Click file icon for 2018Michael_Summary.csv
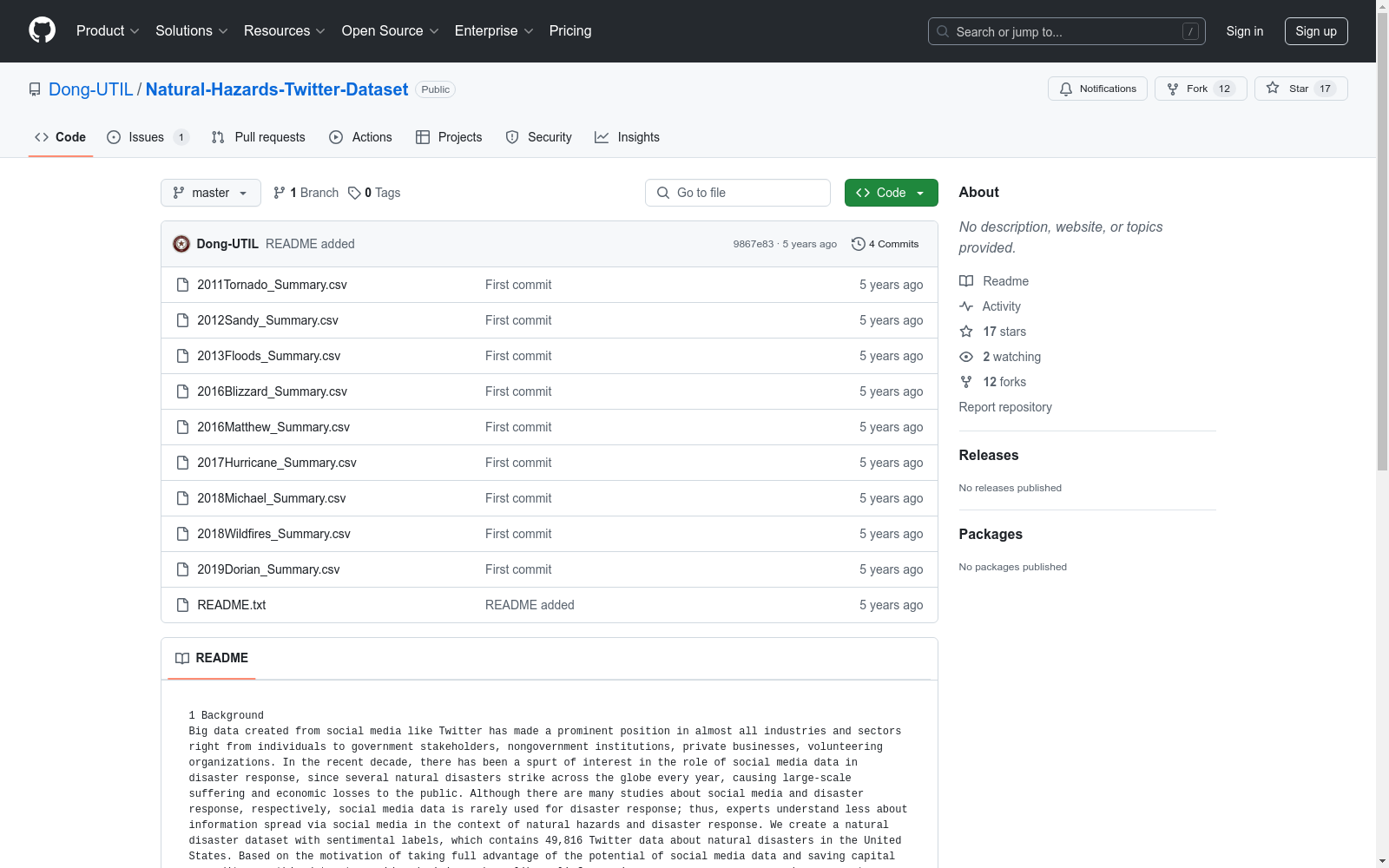The image size is (1389, 868). tap(182, 498)
